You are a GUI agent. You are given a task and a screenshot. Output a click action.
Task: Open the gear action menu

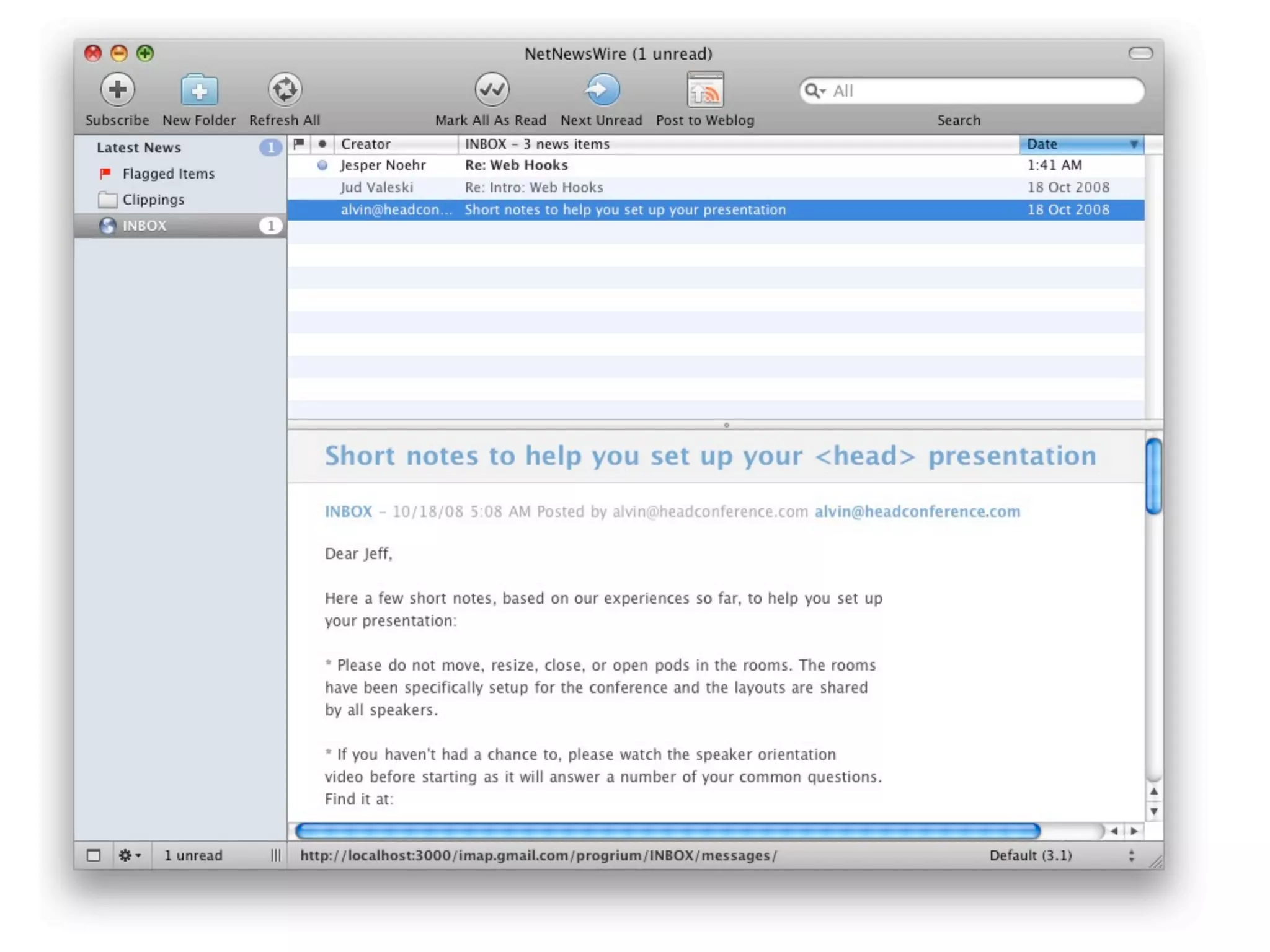[130, 856]
